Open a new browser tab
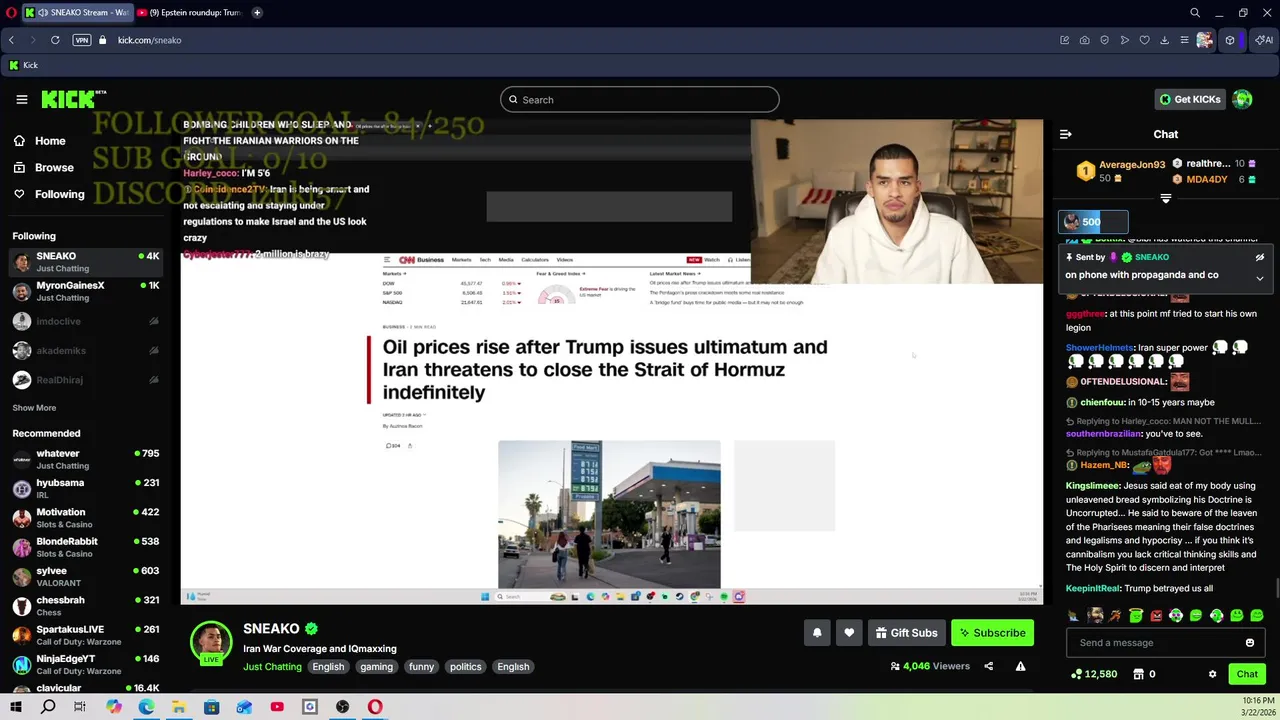Screen dimensions: 1280x720 coord(257,13)
